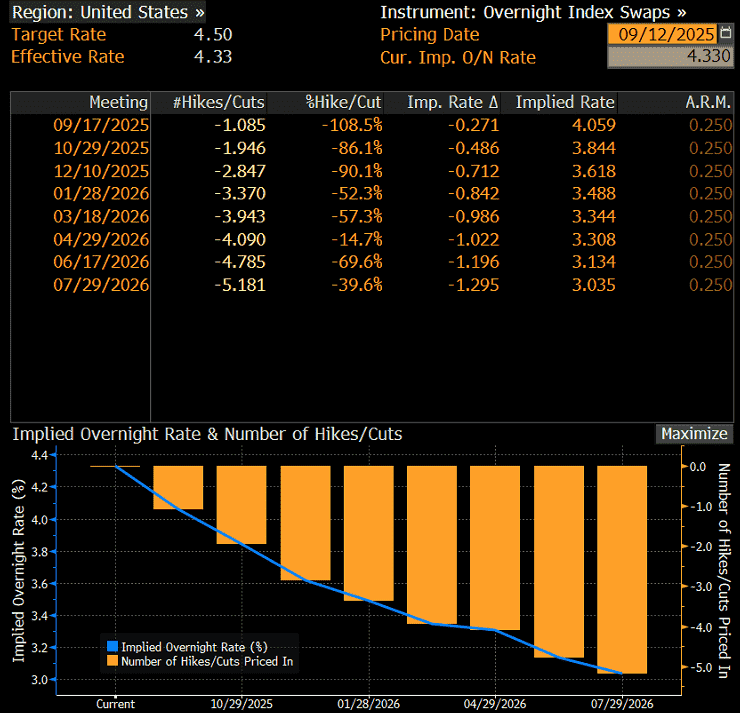Select meeting date 01/28/2026 in table
The height and width of the screenshot is (713, 740).
pos(101,193)
